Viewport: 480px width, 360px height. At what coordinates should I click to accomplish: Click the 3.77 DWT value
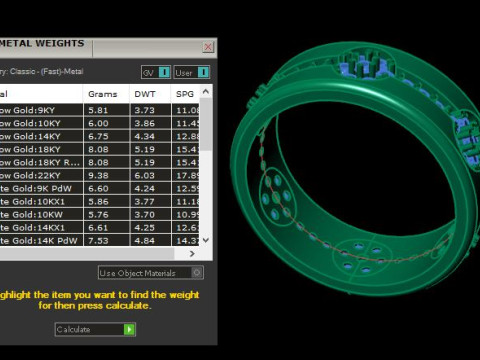[x=145, y=202]
